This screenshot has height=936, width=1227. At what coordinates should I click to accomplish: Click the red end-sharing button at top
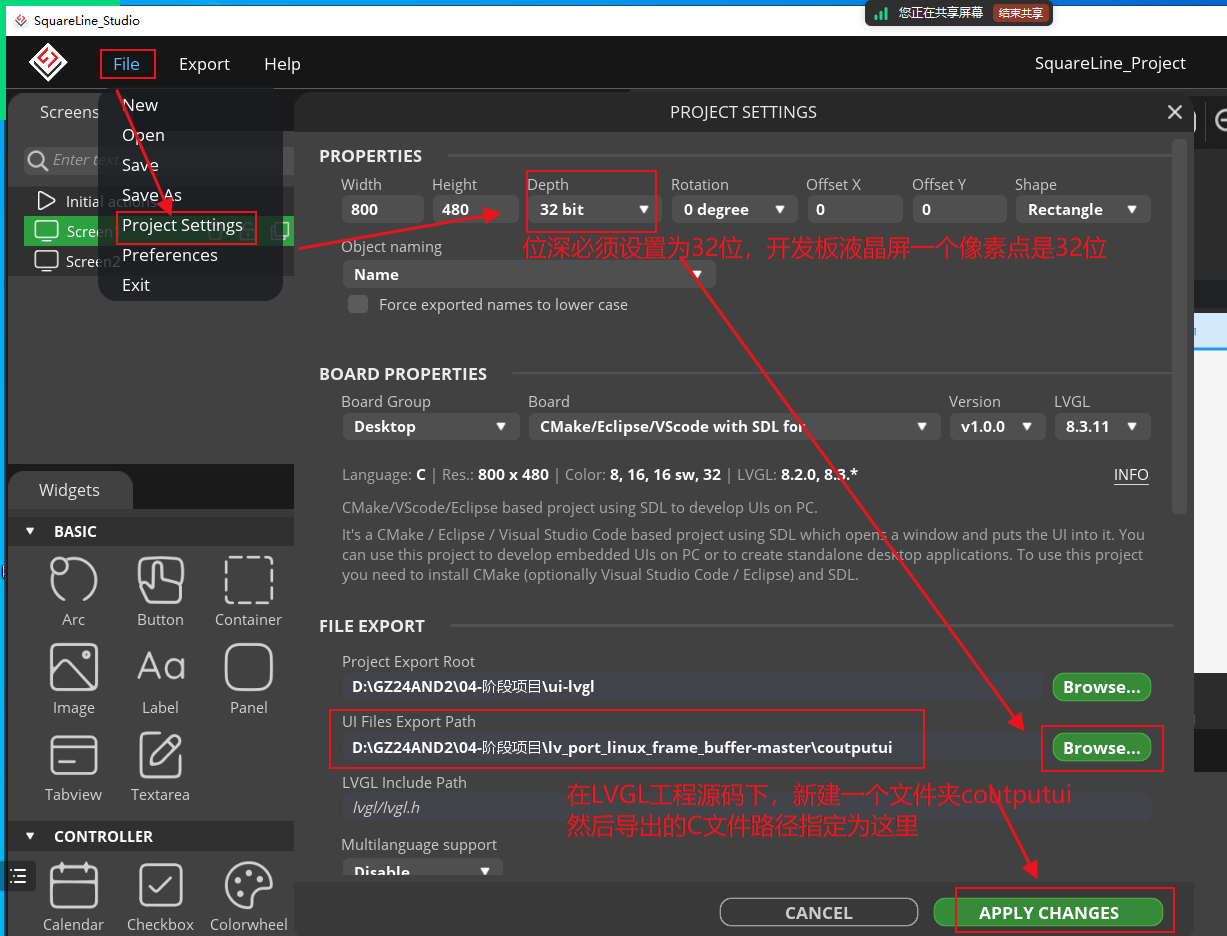1021,13
